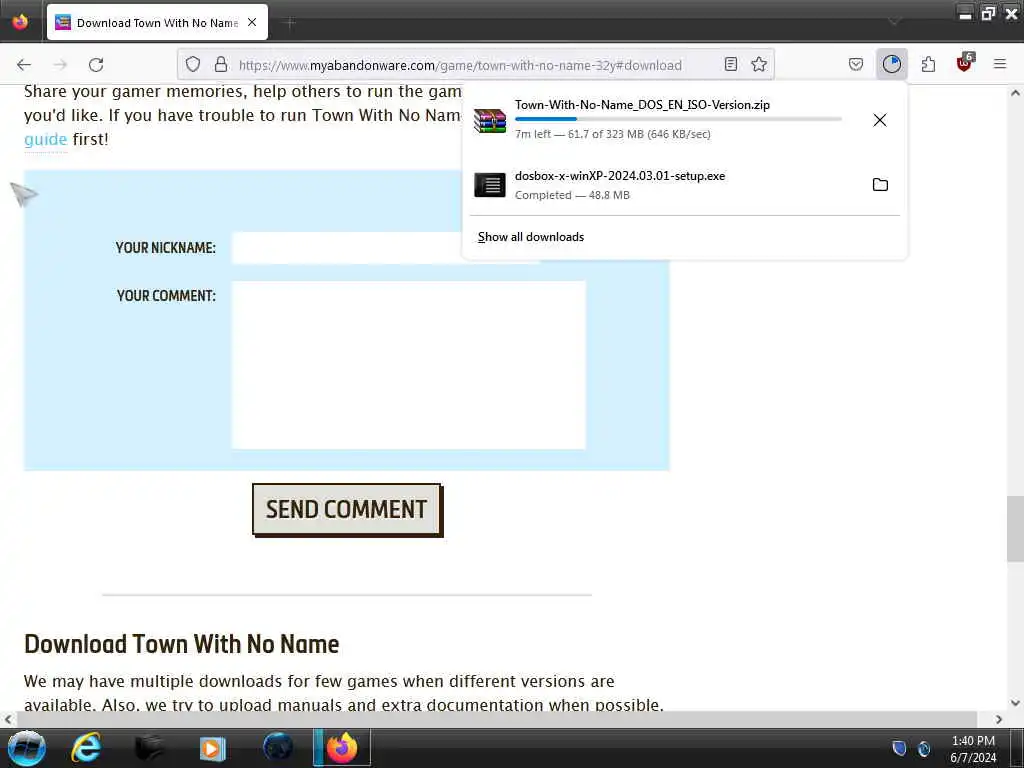Viewport: 1024px width, 768px height.
Task: Click the horizontal scroll right arrow
Action: (x=999, y=719)
